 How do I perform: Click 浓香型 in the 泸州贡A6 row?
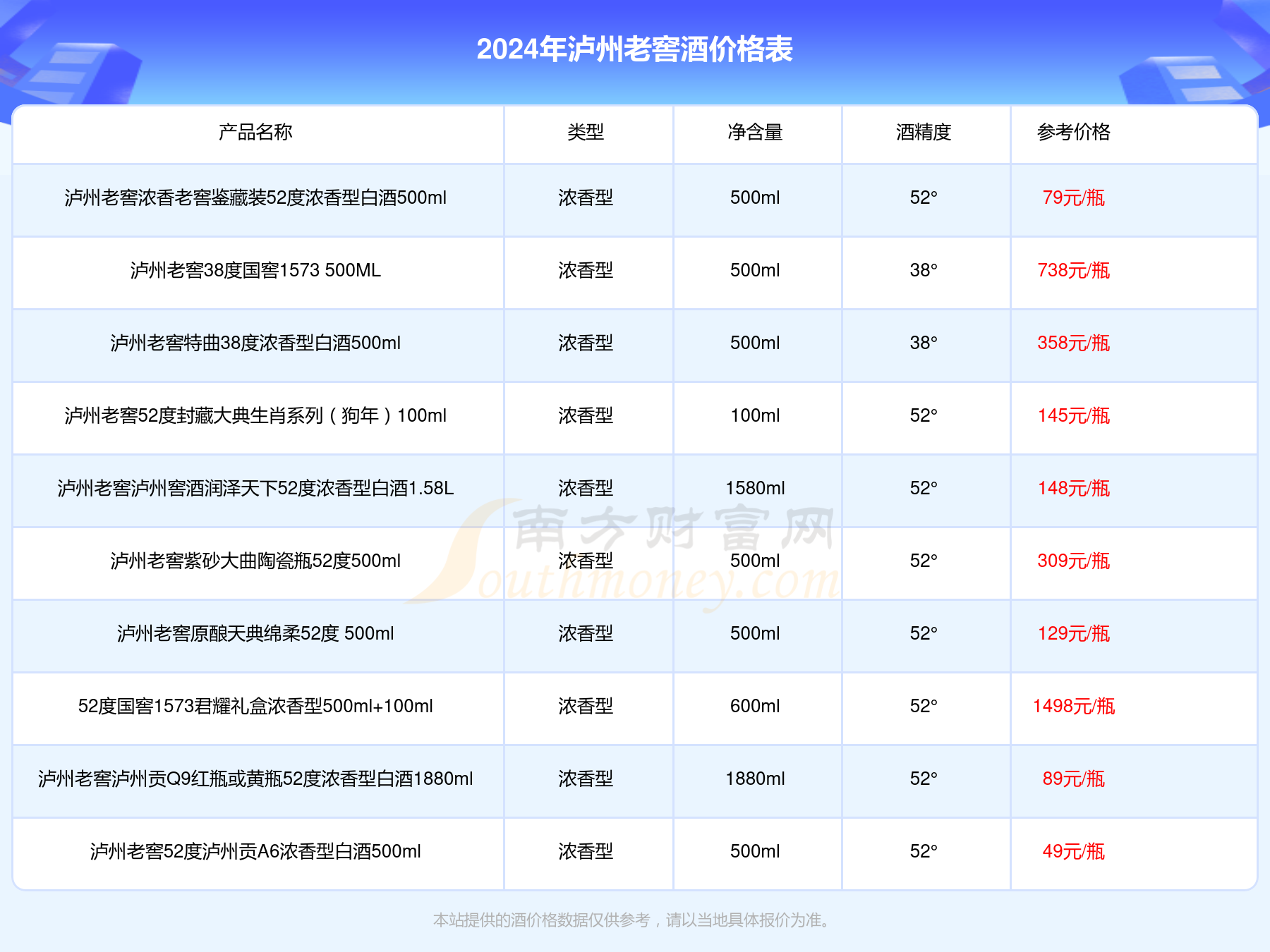pyautogui.click(x=586, y=852)
